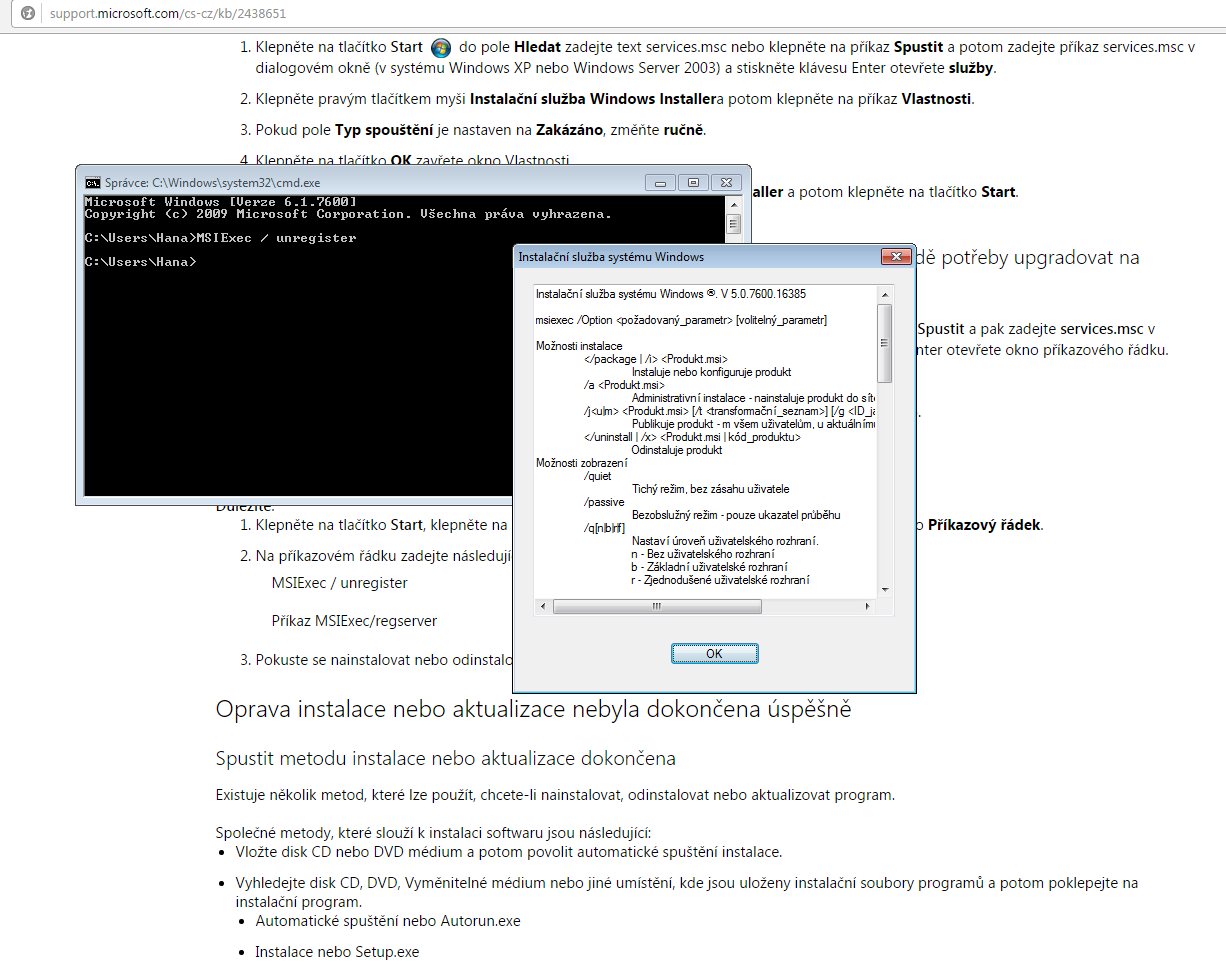Click the 'Příkaz MSIExec/regserver' text on the webpage
1226x966 pixels.
click(x=354, y=621)
